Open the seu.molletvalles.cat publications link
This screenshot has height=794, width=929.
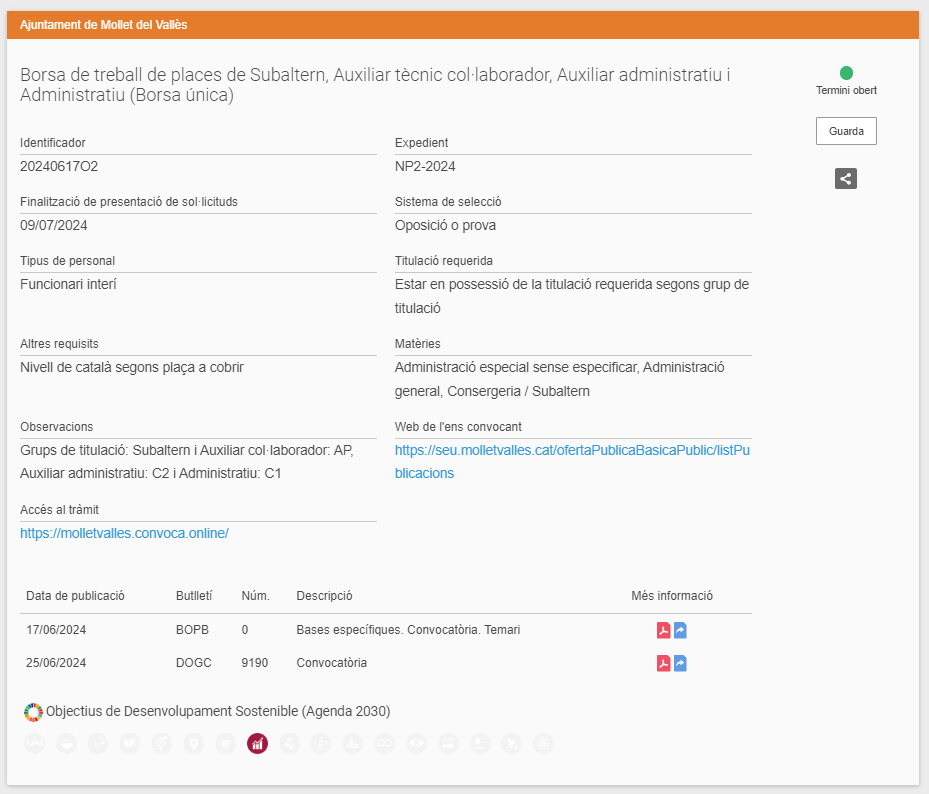tap(572, 462)
